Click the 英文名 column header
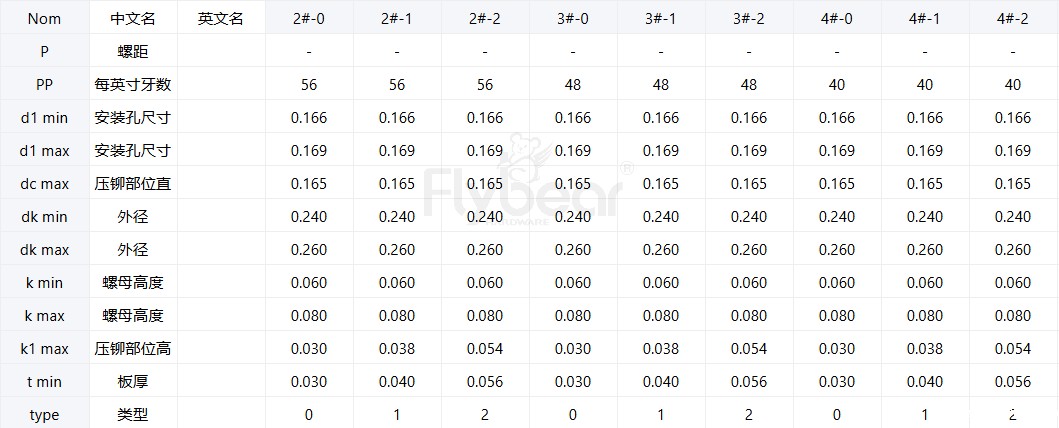This screenshot has height=428, width=1059. tap(220, 19)
